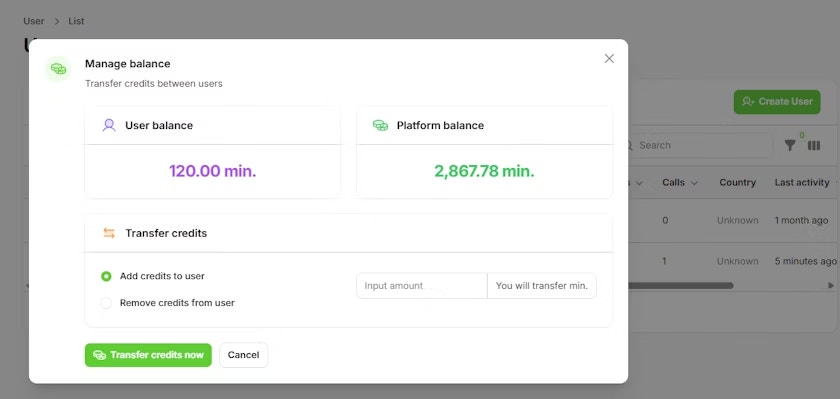Click the User breadcrumb link
The width and height of the screenshot is (840, 399).
pos(34,21)
